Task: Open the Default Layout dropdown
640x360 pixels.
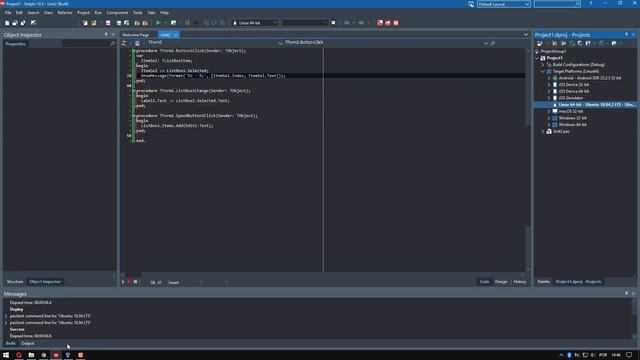Action: [527, 4]
